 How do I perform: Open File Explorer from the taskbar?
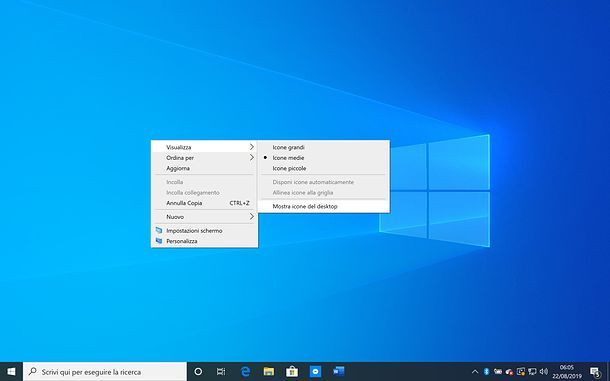pos(268,372)
